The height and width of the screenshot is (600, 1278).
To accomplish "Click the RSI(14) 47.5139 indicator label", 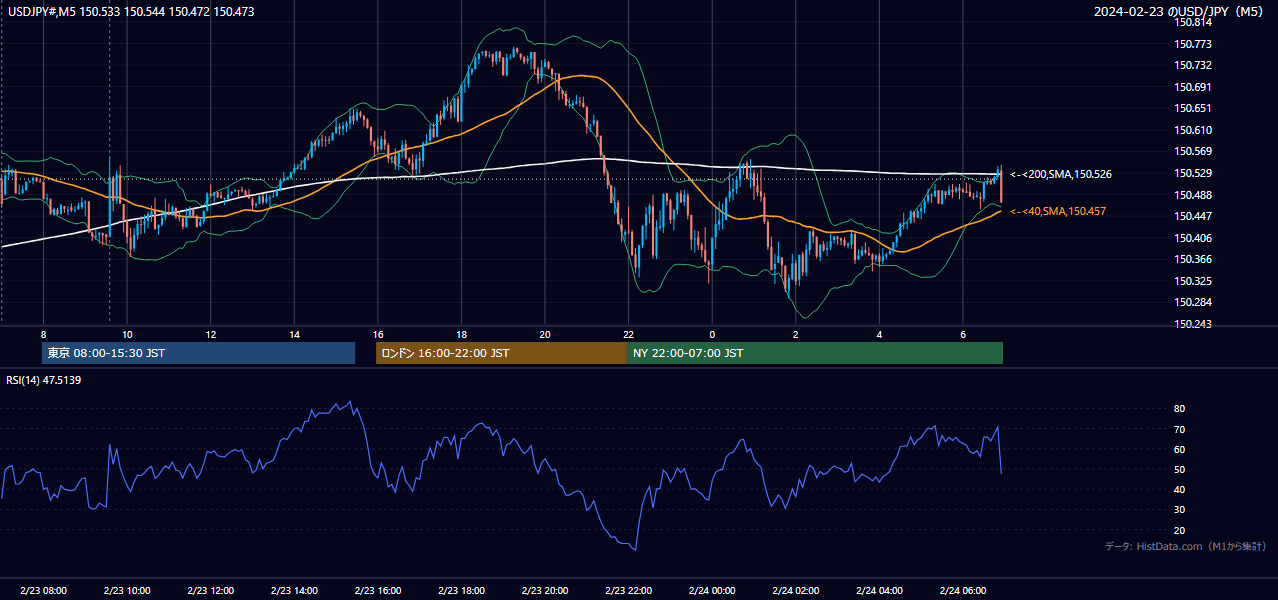I will (43, 380).
